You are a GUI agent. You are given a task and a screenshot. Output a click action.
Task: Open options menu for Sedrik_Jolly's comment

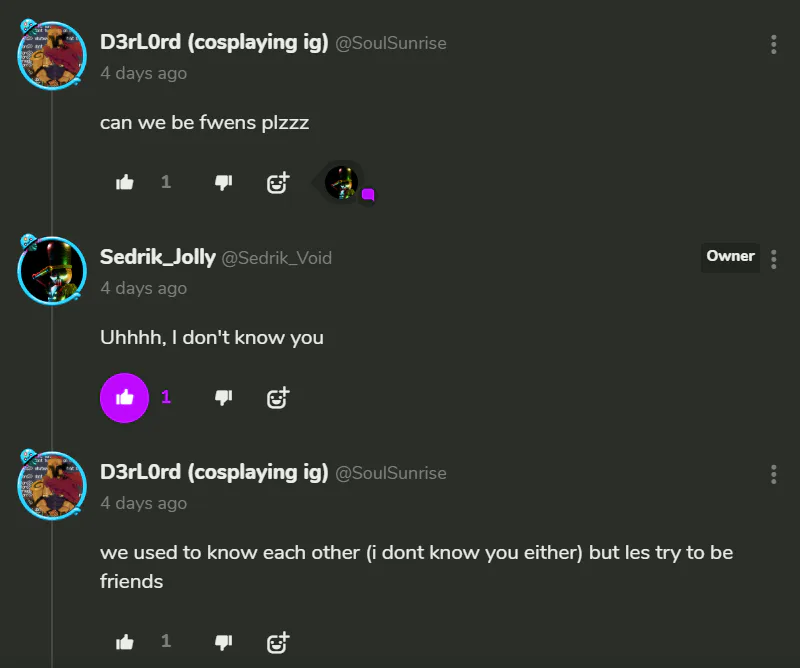774,259
